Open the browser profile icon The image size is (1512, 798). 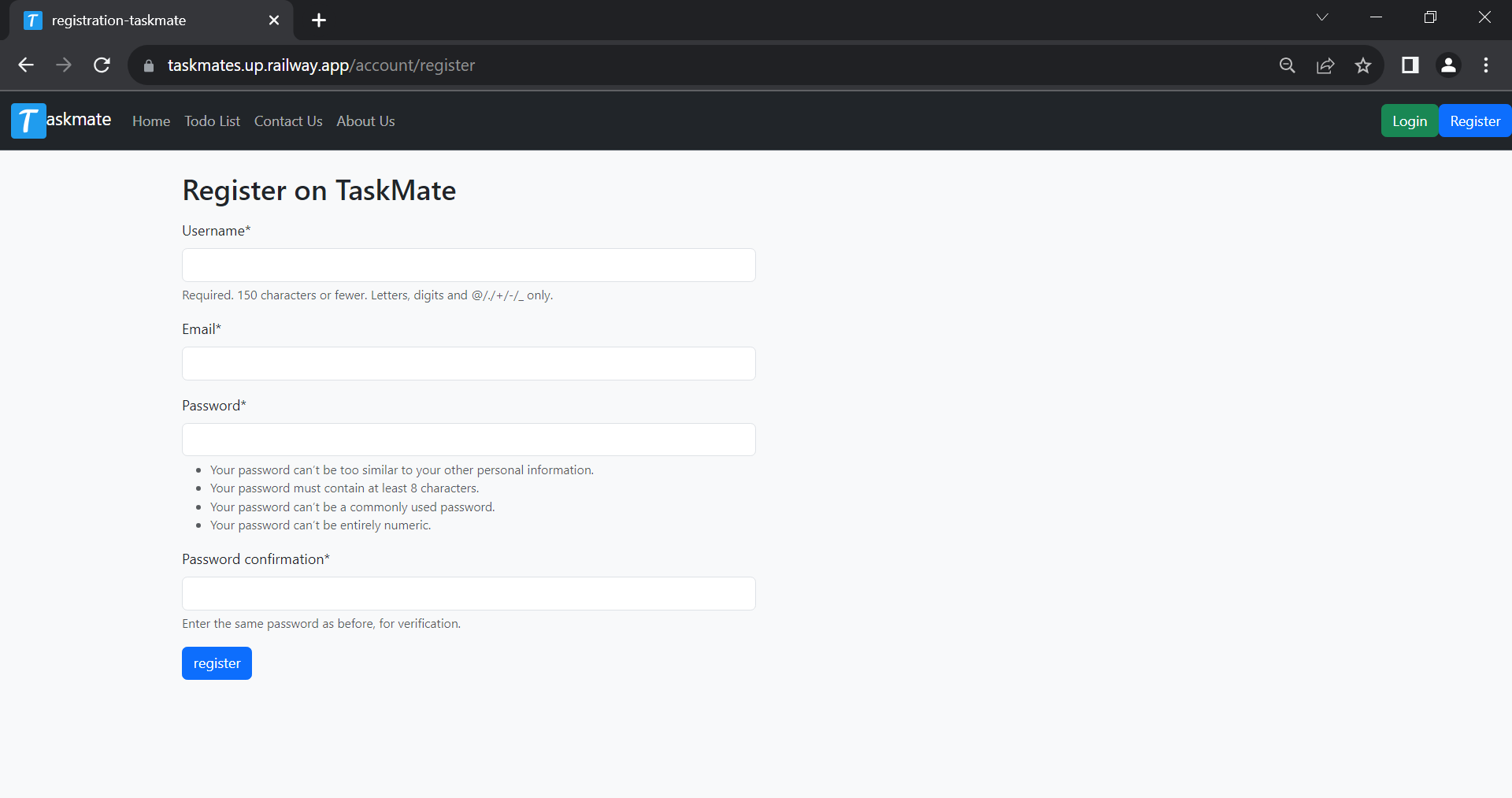(x=1449, y=65)
